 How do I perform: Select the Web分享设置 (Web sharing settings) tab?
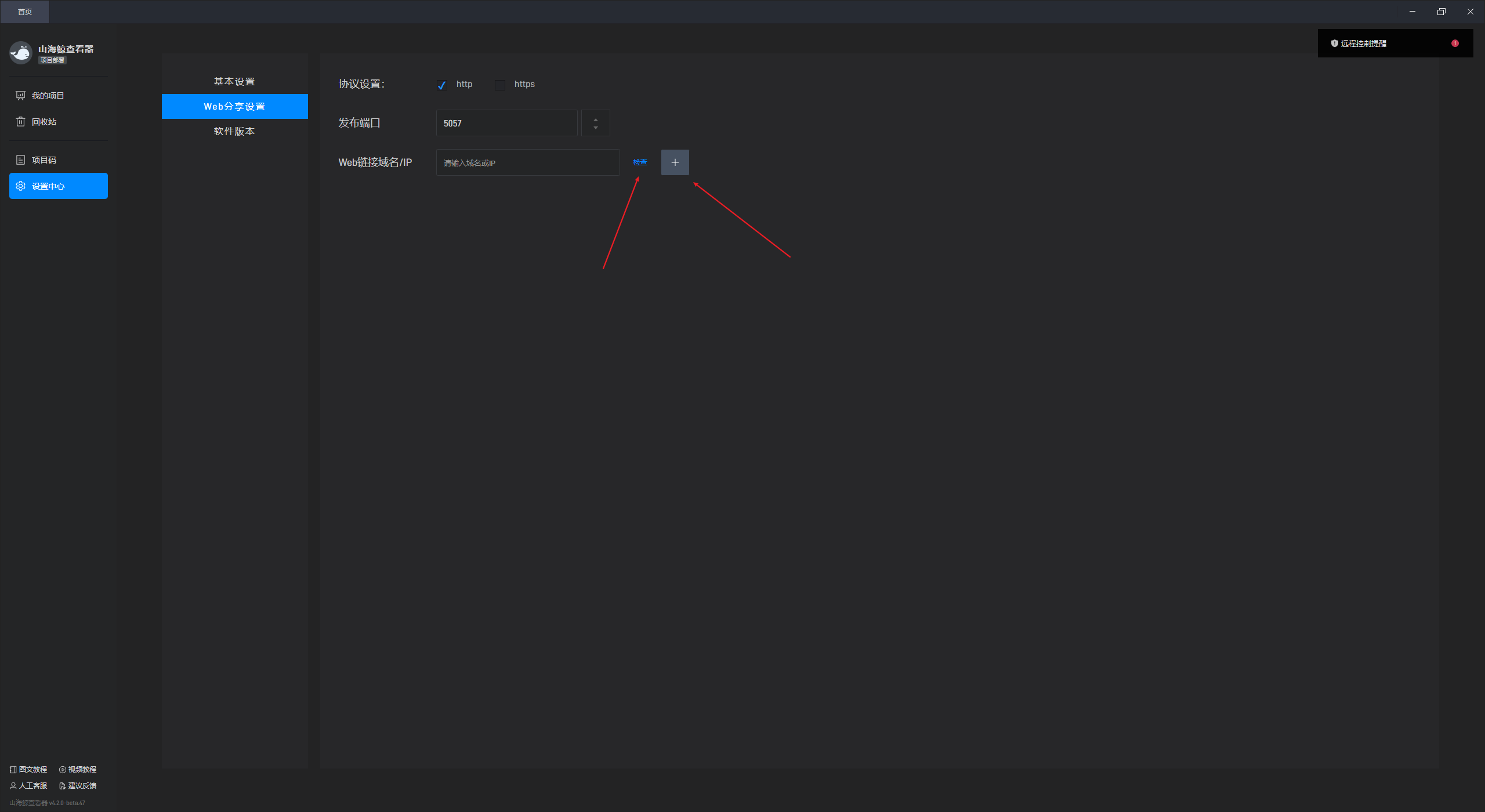point(234,107)
